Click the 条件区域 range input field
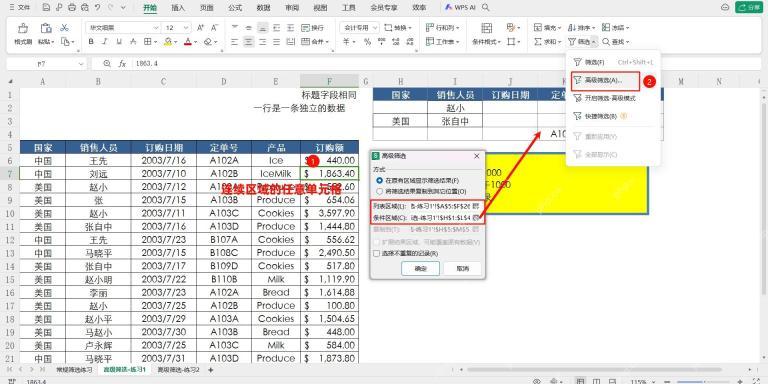The width and height of the screenshot is (768, 384). 440,217
